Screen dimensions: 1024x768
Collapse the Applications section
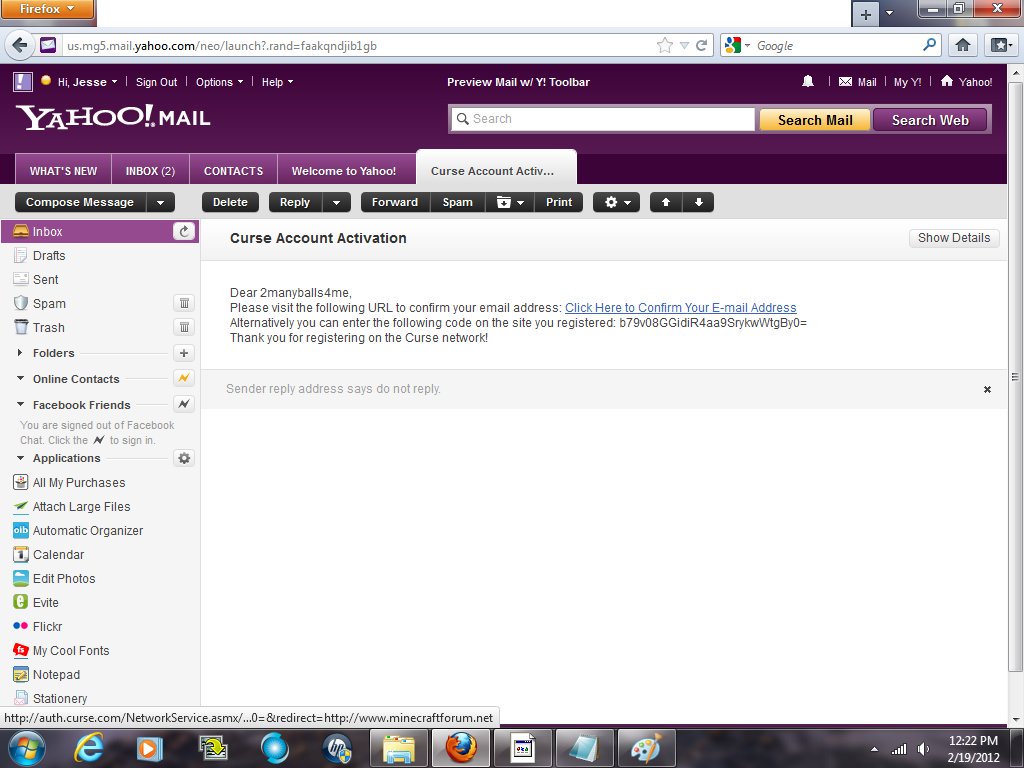point(20,458)
